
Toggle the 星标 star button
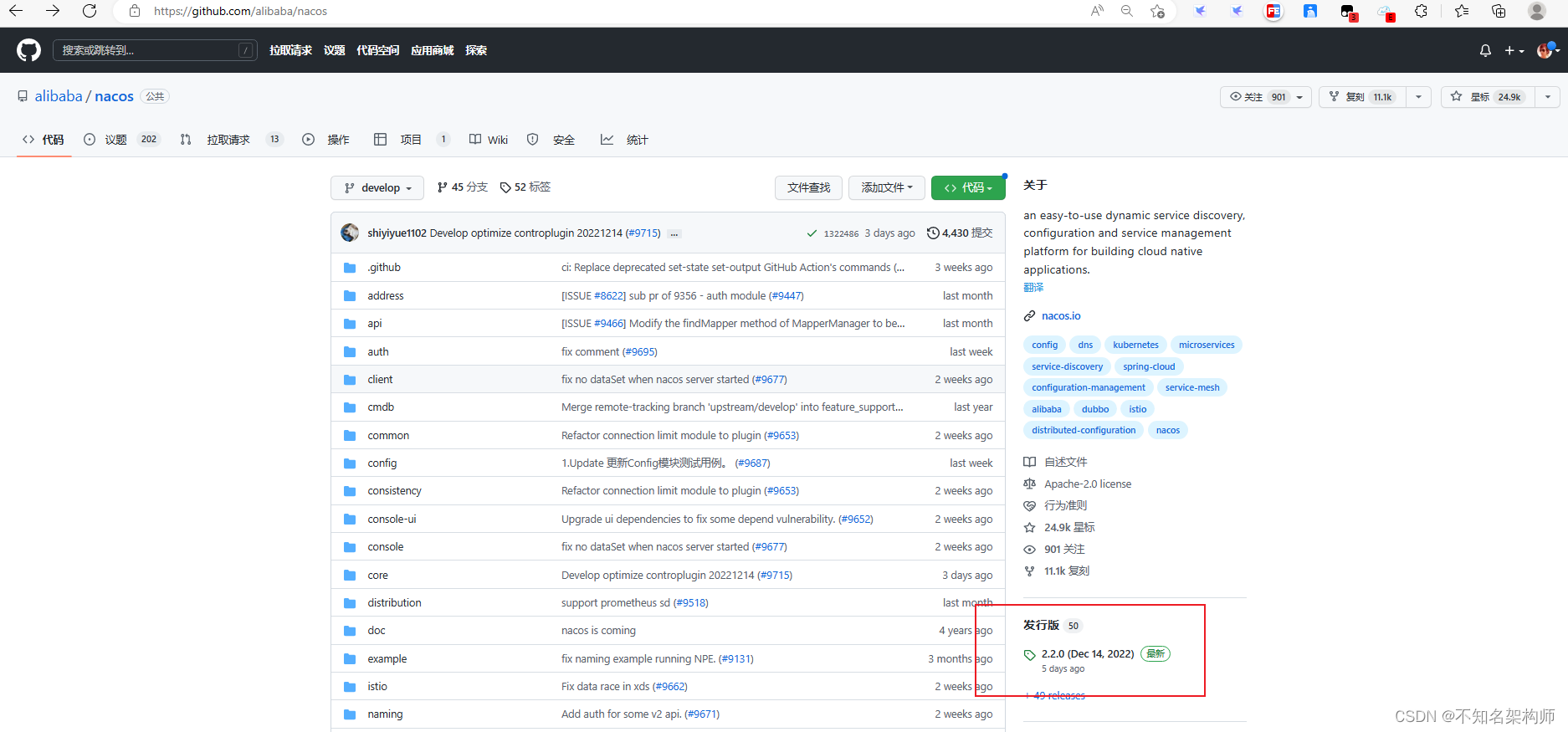coord(1489,97)
